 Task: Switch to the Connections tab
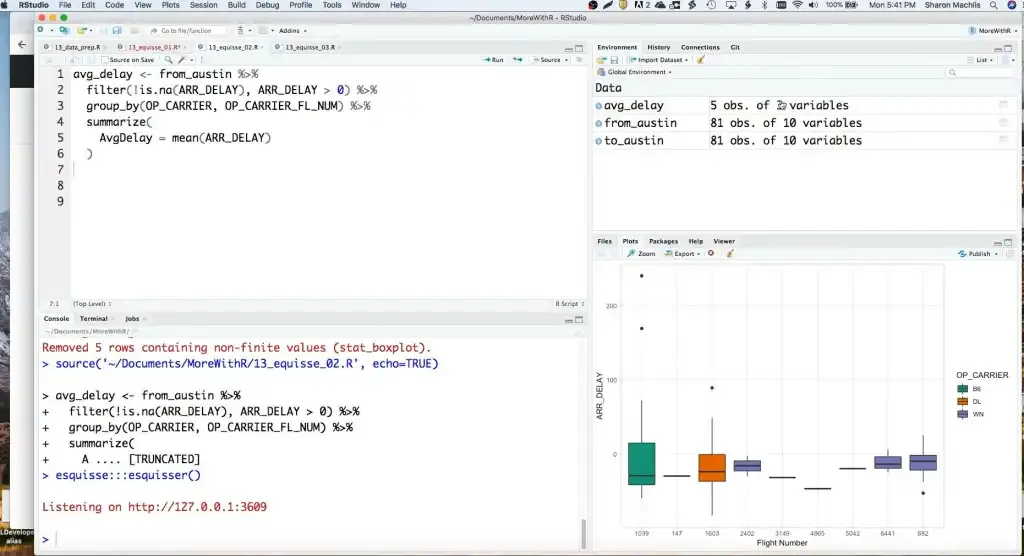tap(700, 47)
